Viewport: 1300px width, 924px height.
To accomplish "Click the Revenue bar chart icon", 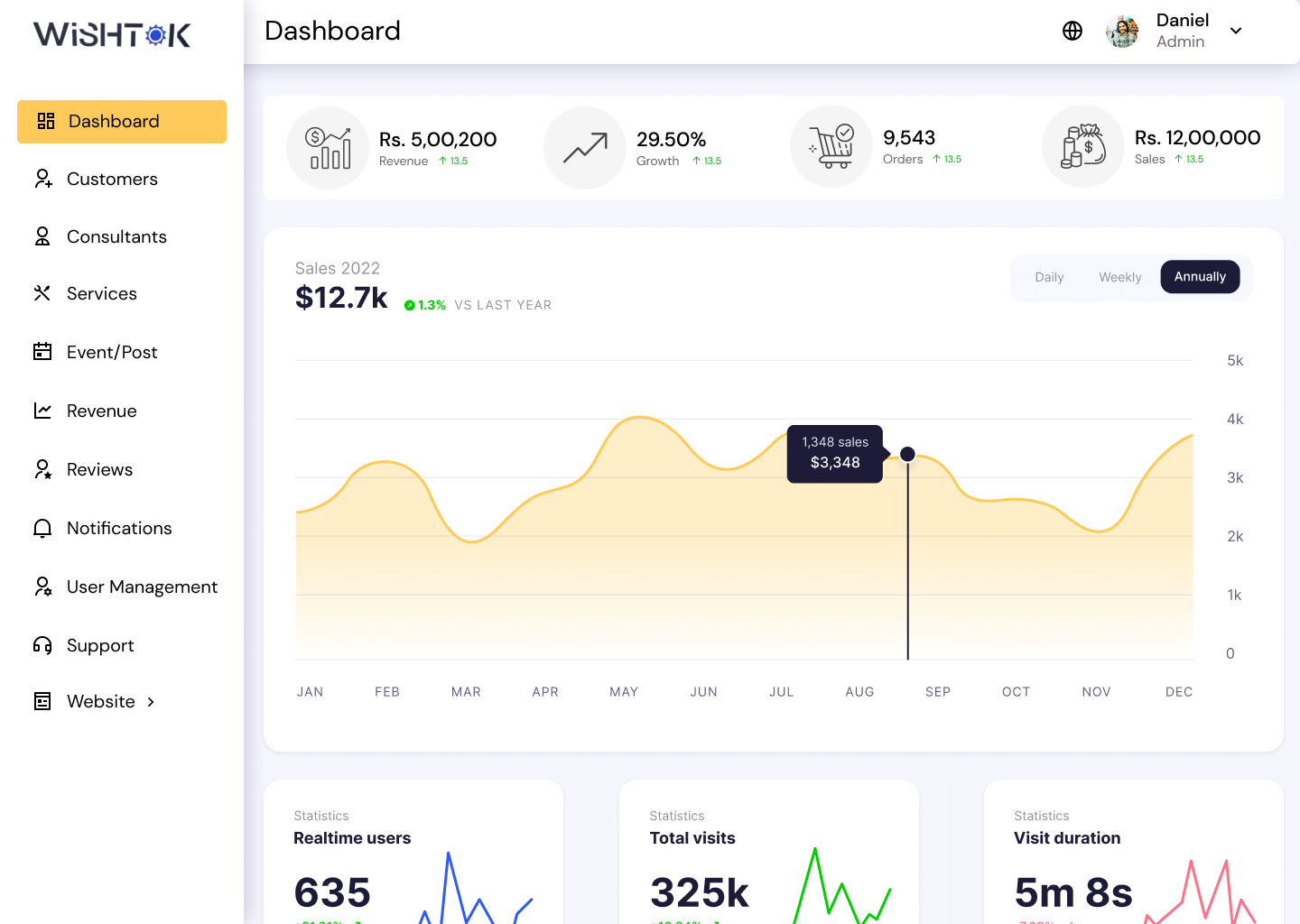I will 328,148.
